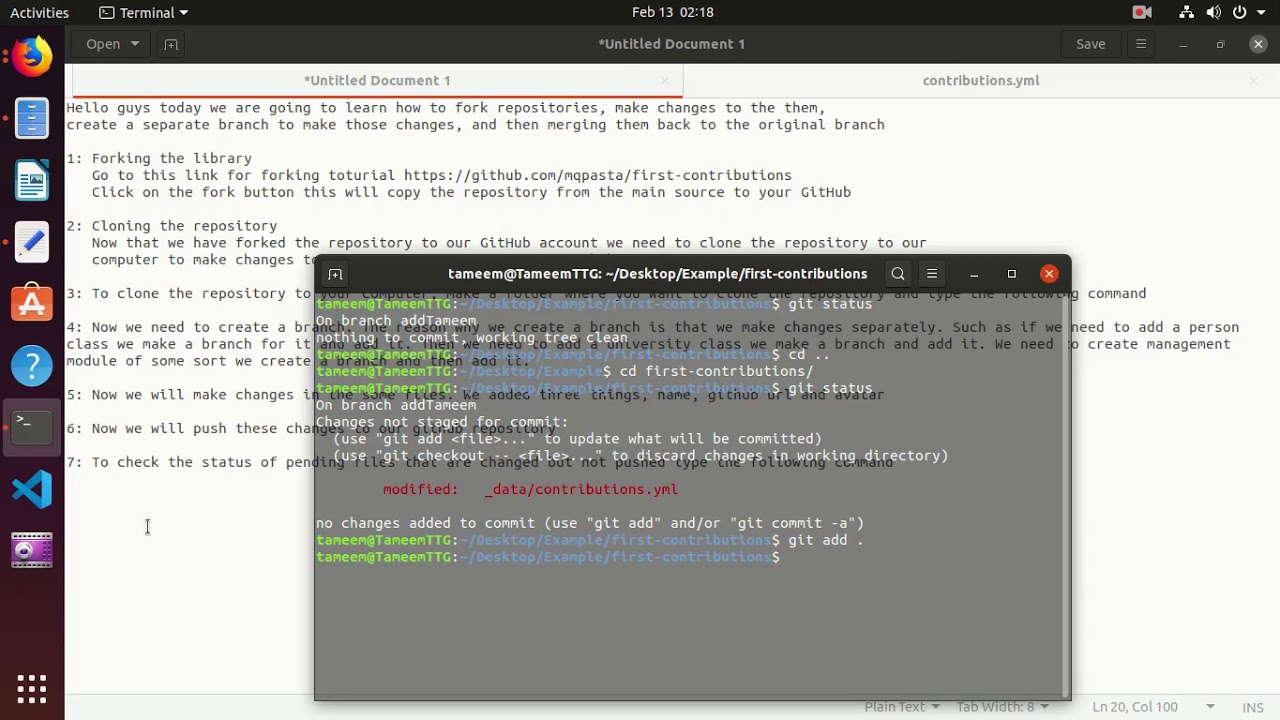Click the terminal new tab icon

(x=335, y=274)
